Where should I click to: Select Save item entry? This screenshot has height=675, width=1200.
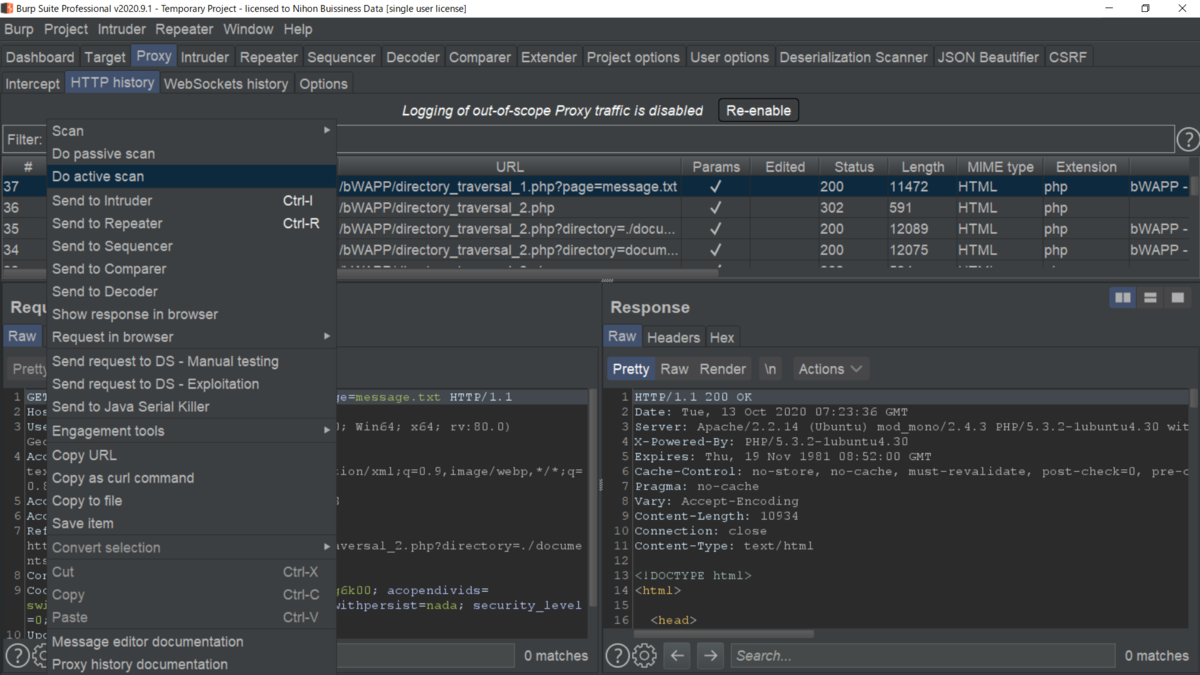191,524
